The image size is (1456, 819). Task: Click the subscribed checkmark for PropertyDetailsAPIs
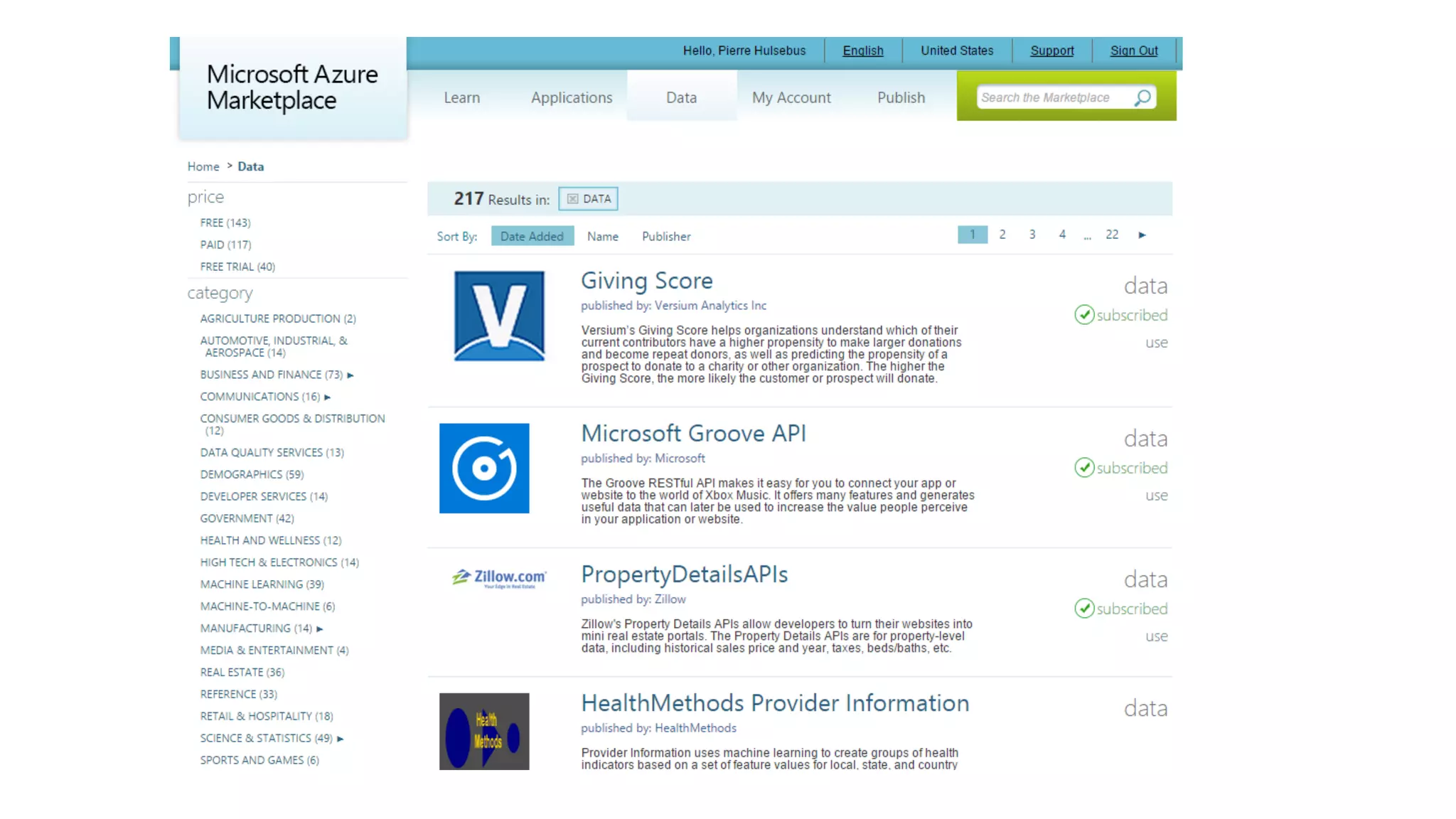point(1084,609)
